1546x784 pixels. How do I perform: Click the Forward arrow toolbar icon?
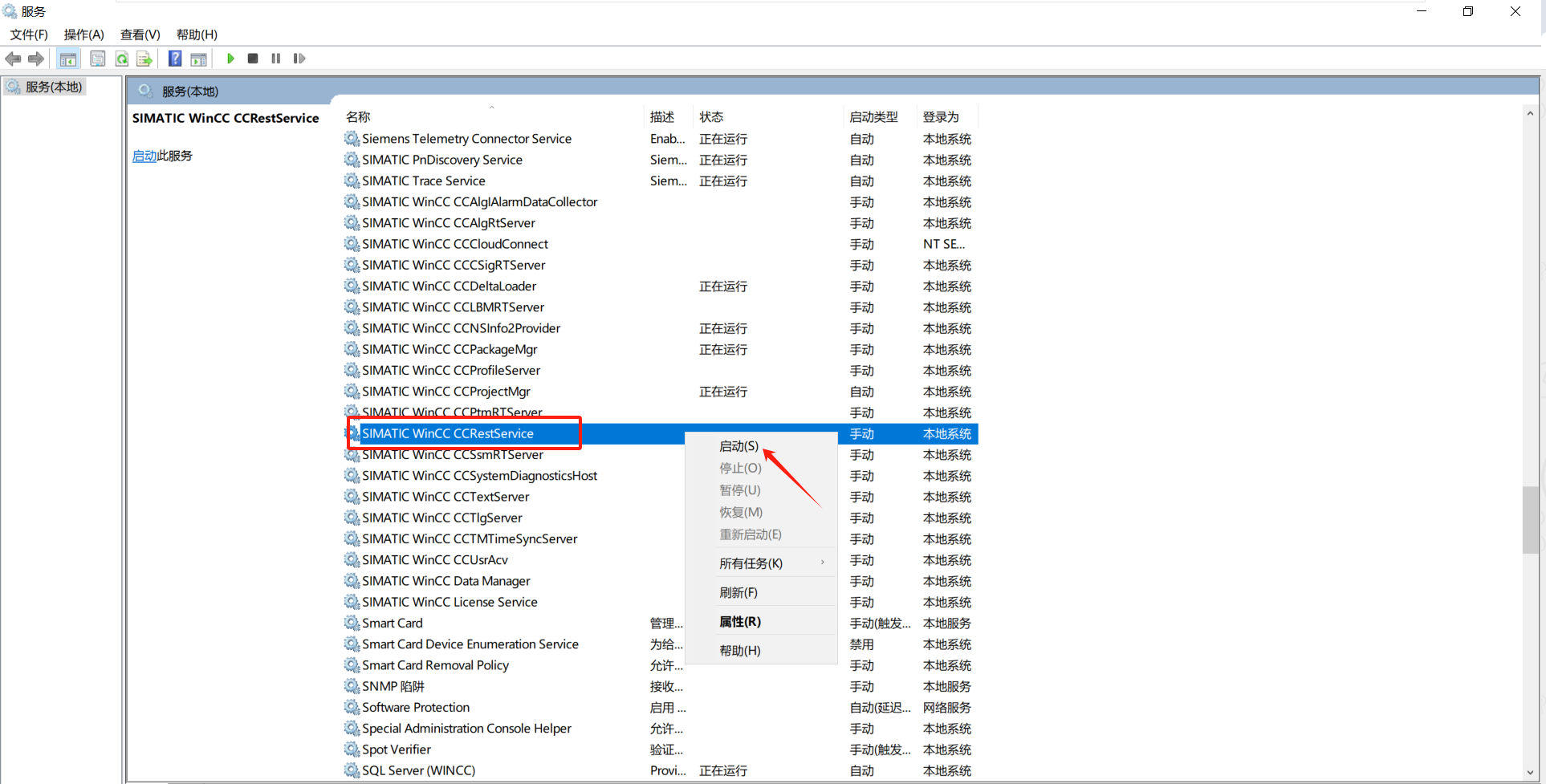(x=36, y=59)
